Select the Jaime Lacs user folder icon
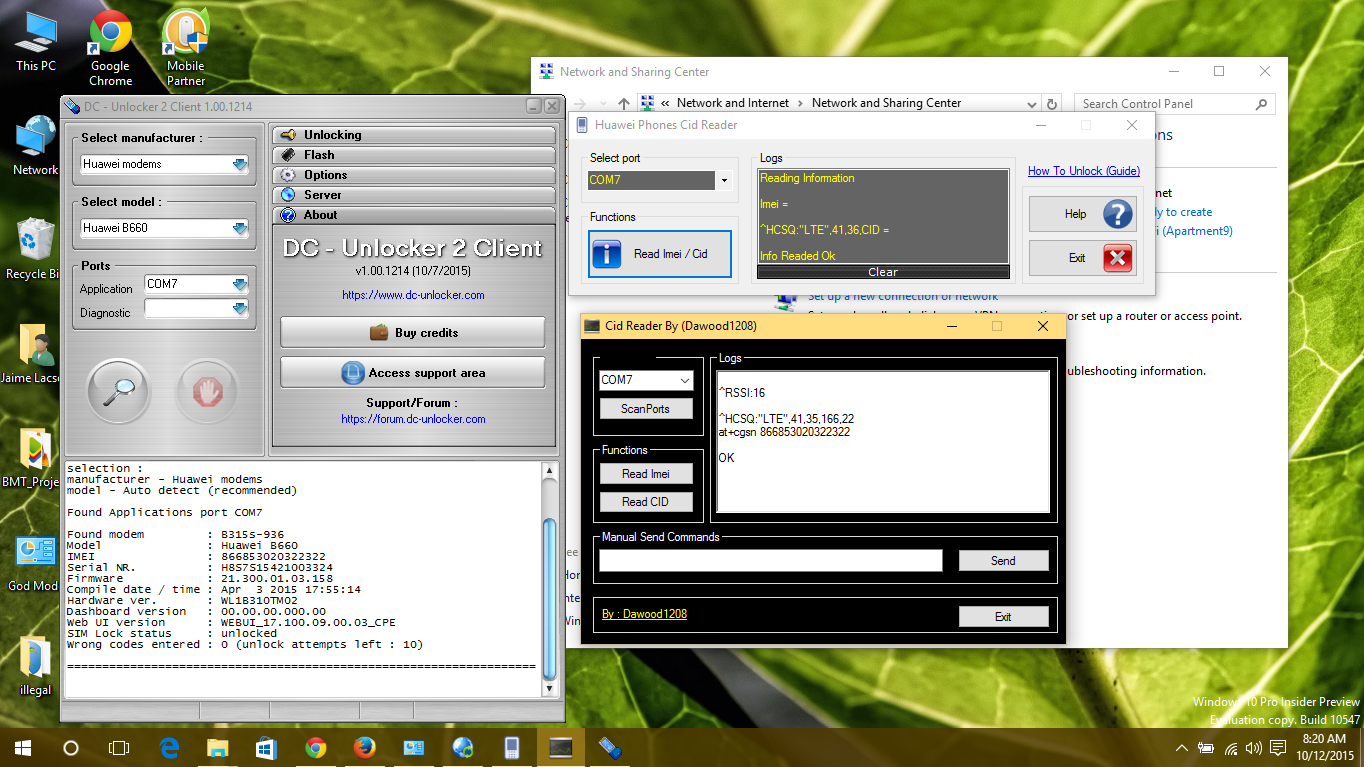Screen dimensions: 1364x767 click(34, 353)
